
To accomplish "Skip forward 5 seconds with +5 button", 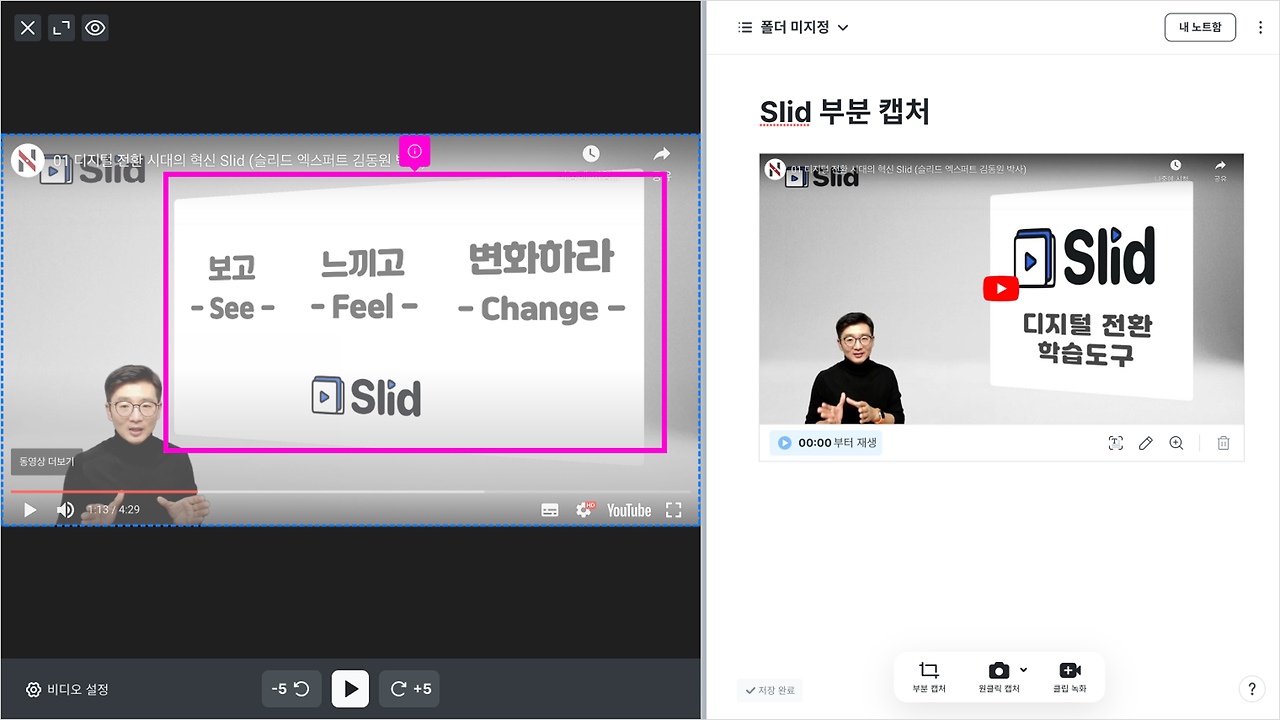I will [x=409, y=688].
